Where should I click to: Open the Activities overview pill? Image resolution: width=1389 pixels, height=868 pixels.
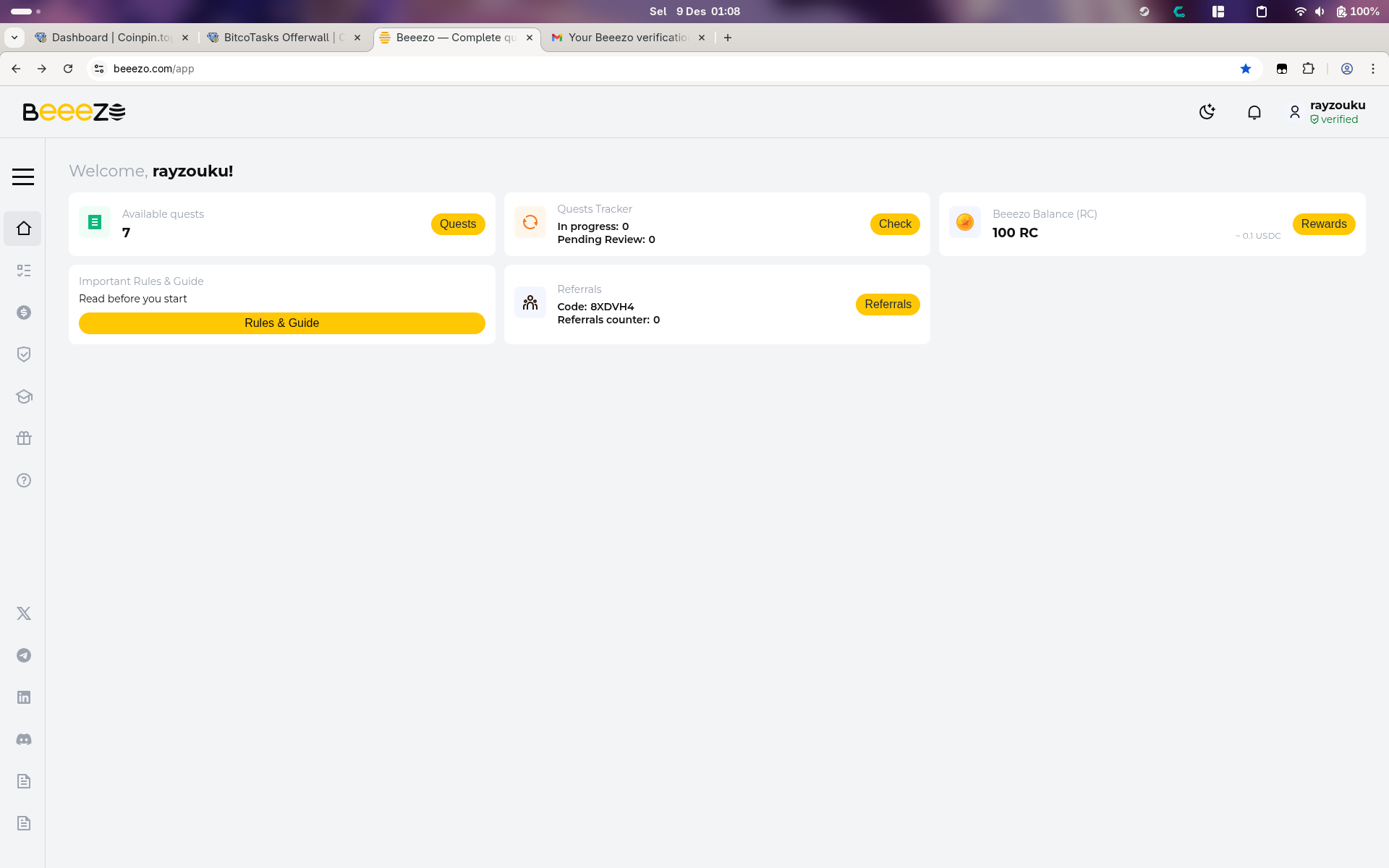(x=25, y=12)
